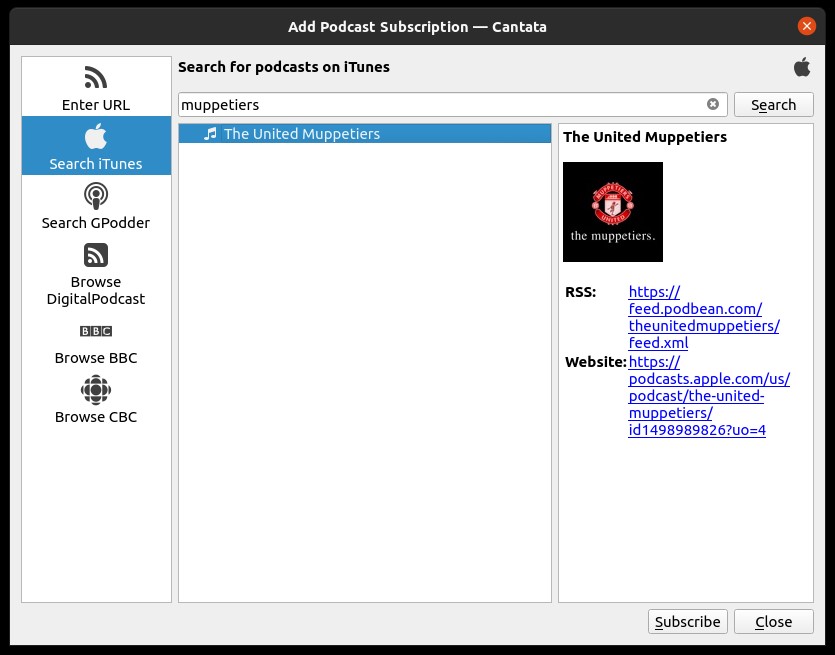Close the Add Podcast Subscription dialog
This screenshot has height=655, width=835.
tap(806, 26)
